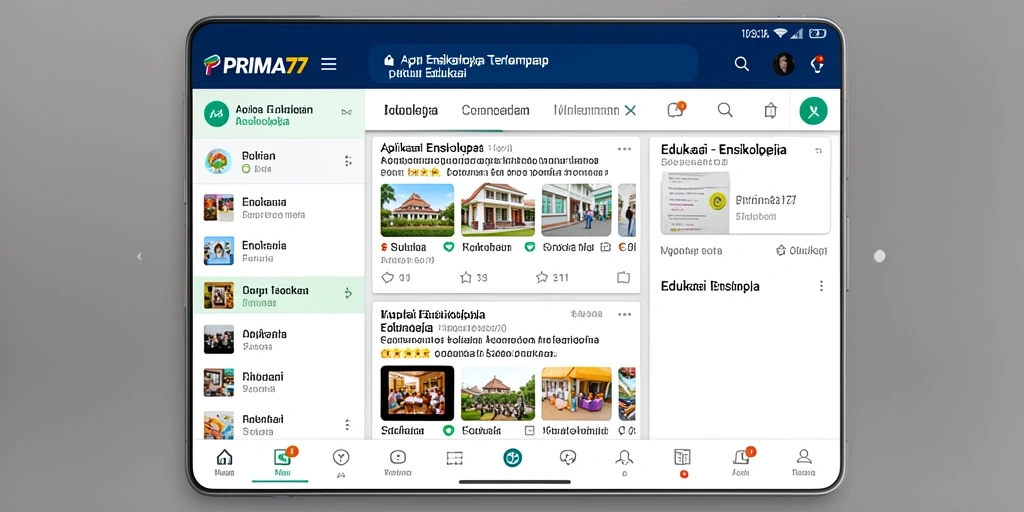Open the garden gathering photo in second card

[498, 393]
